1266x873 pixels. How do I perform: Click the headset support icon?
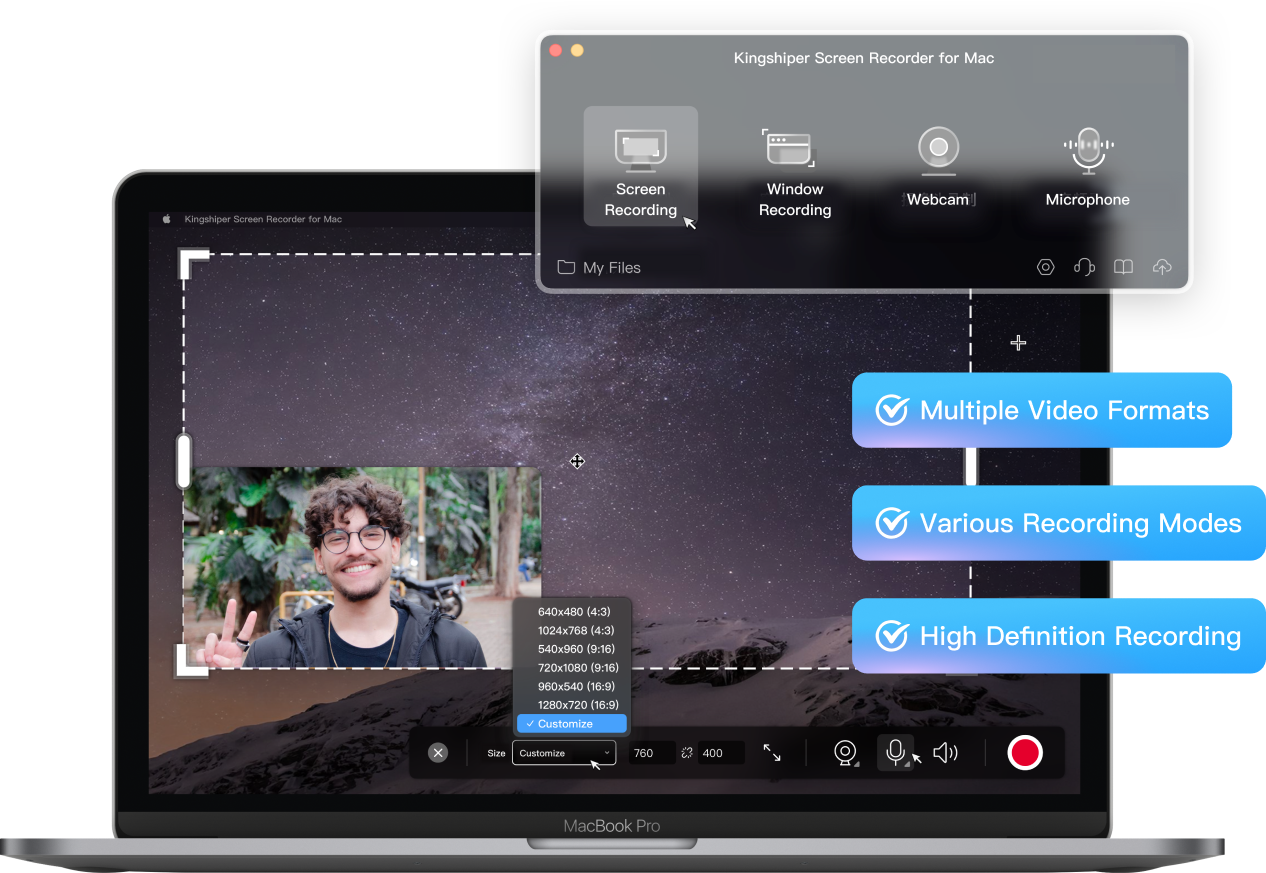[1084, 267]
